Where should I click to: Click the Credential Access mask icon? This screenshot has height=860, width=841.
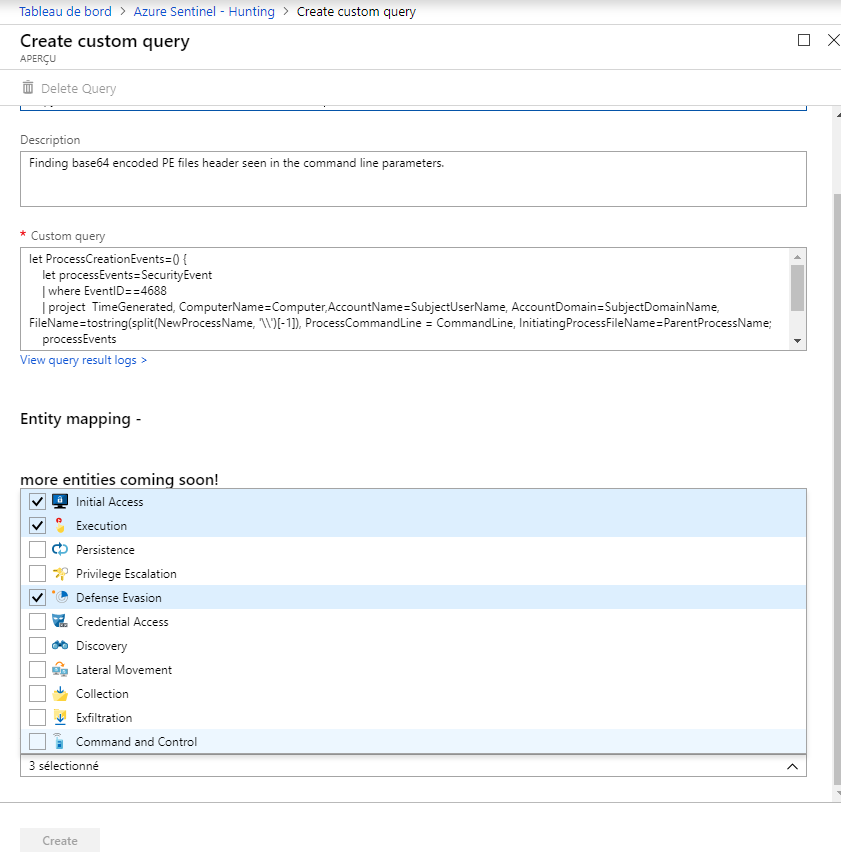click(60, 621)
